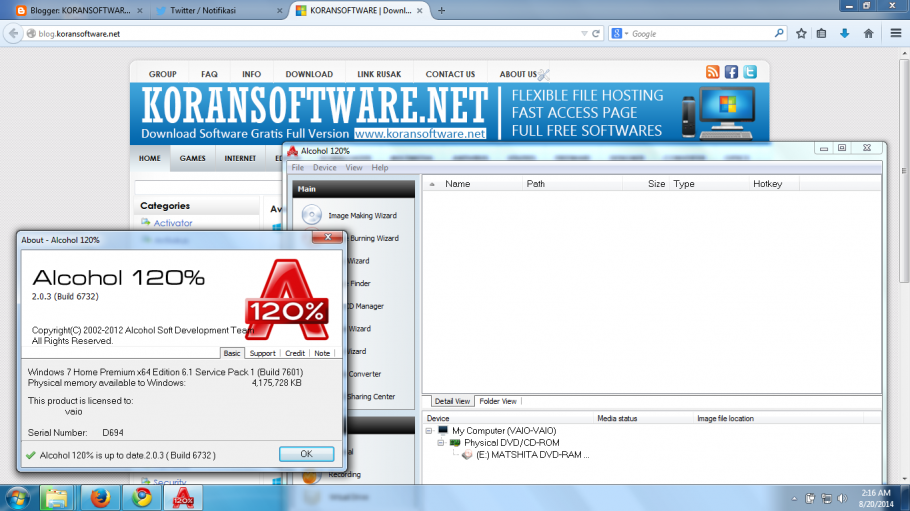Viewport: 910px width, 511px height.
Task: Switch to Support tab in About dialog
Action: [262, 353]
